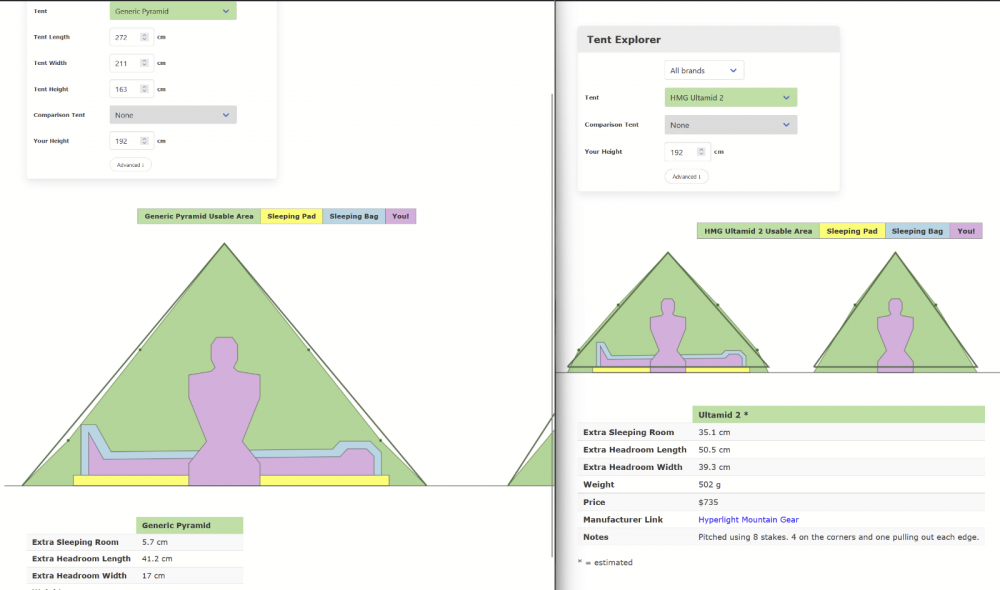Image resolution: width=1000 pixels, height=590 pixels.
Task: Expand Advanced options under Tent Explorer
Action: 685,176
